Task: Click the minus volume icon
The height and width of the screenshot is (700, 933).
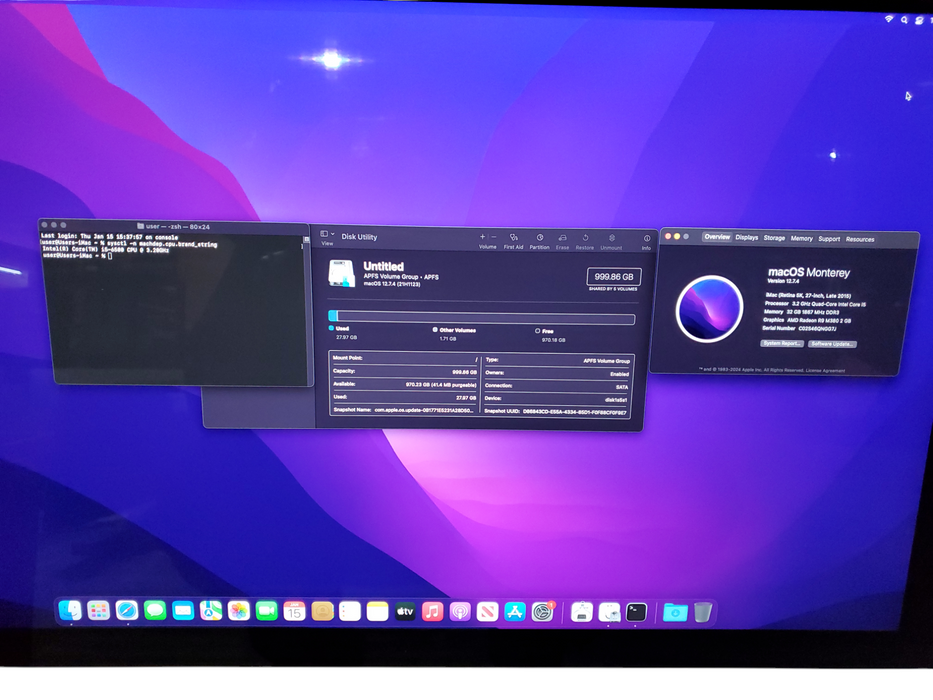Action: [x=493, y=237]
